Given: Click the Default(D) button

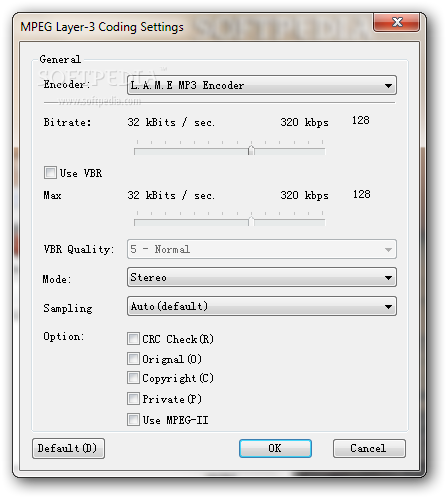Looking at the screenshot, I should (68, 448).
